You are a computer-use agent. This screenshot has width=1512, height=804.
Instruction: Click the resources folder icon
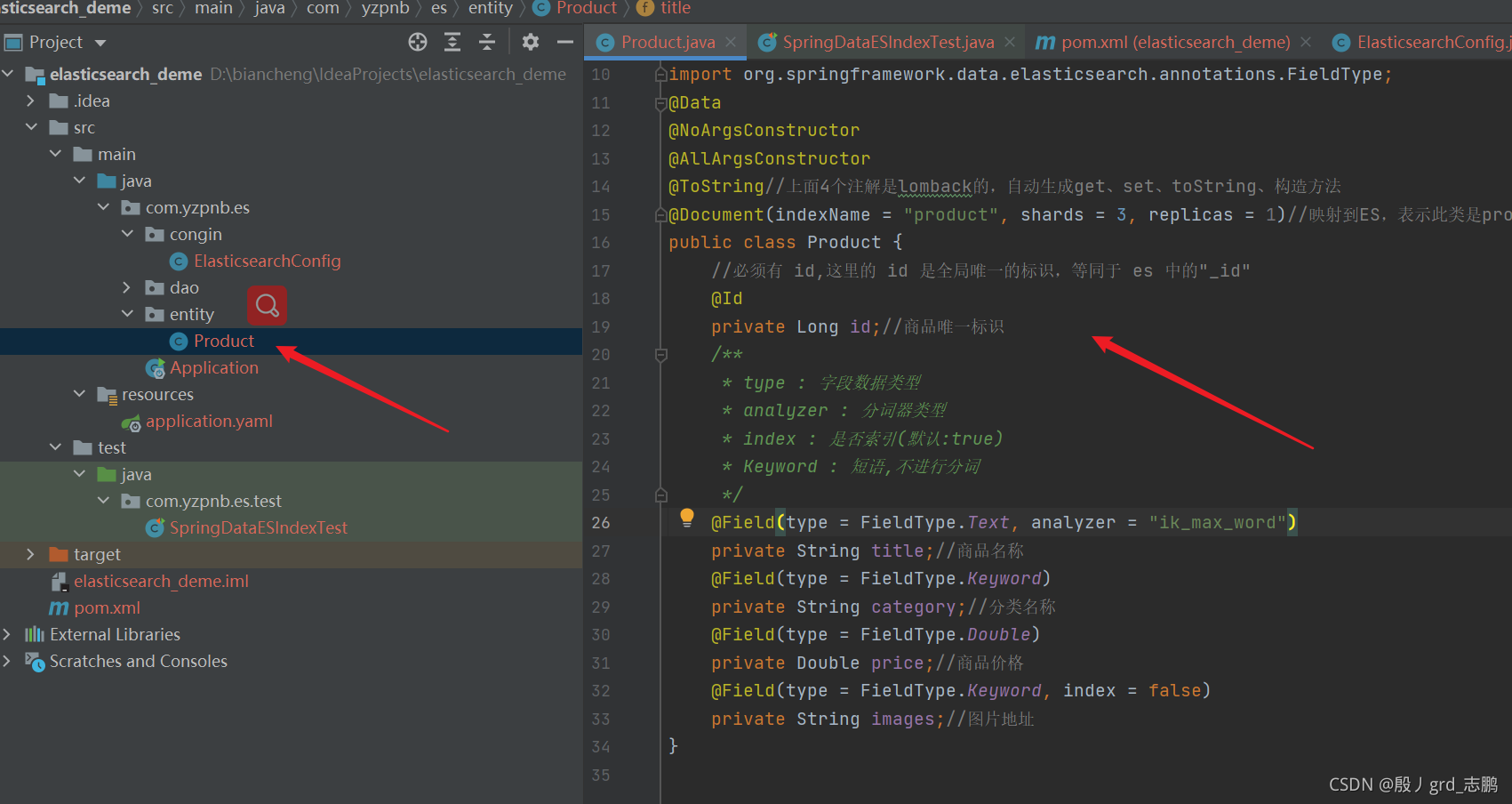(x=108, y=395)
